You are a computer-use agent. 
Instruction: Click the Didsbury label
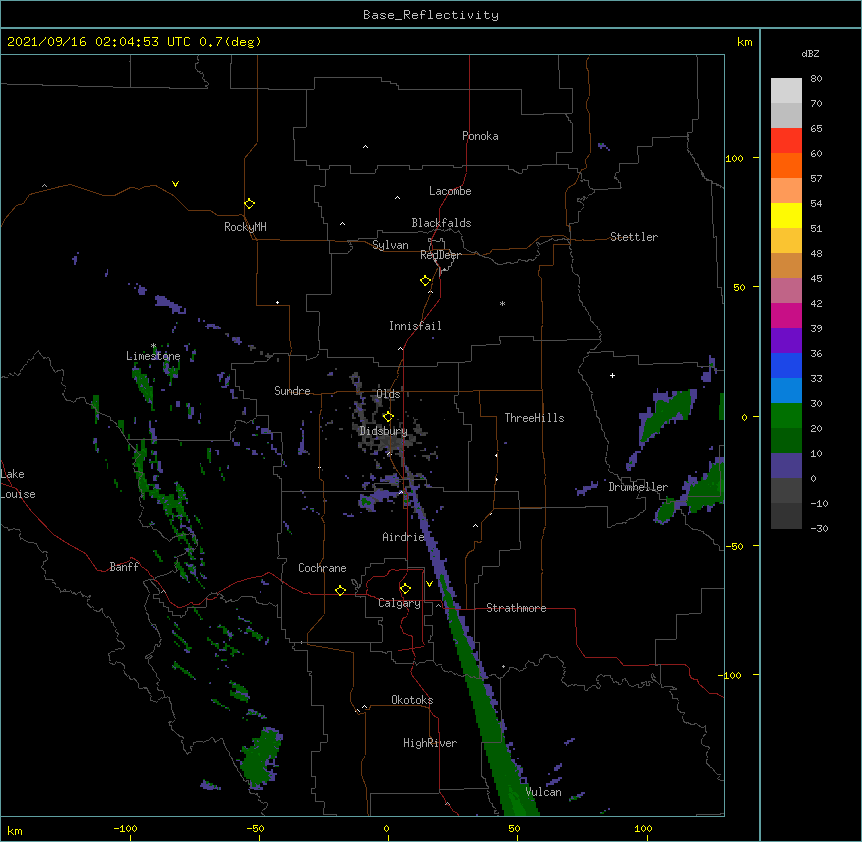click(x=384, y=431)
